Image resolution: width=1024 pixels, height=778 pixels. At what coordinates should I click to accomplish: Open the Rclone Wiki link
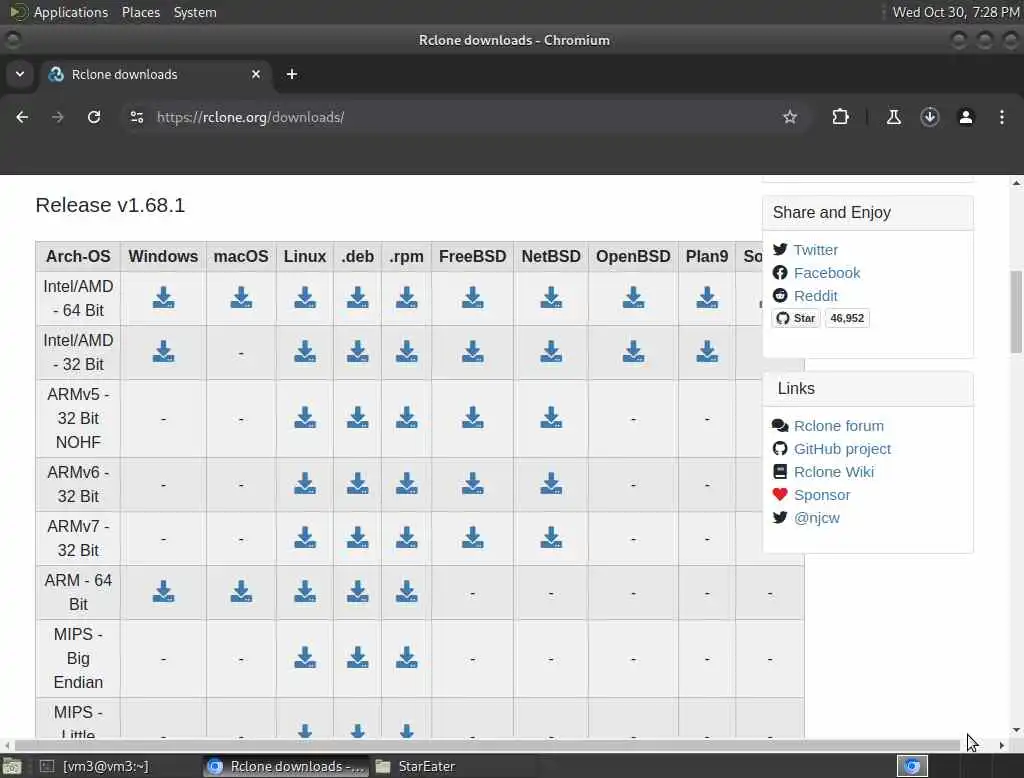[834, 472]
